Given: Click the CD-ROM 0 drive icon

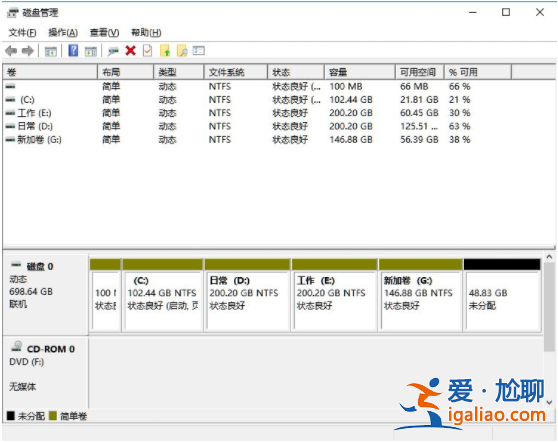Looking at the screenshot, I should click(17, 346).
